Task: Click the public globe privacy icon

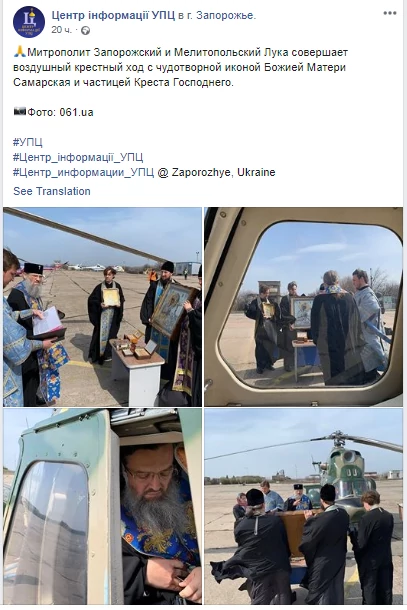Action: tap(86, 30)
